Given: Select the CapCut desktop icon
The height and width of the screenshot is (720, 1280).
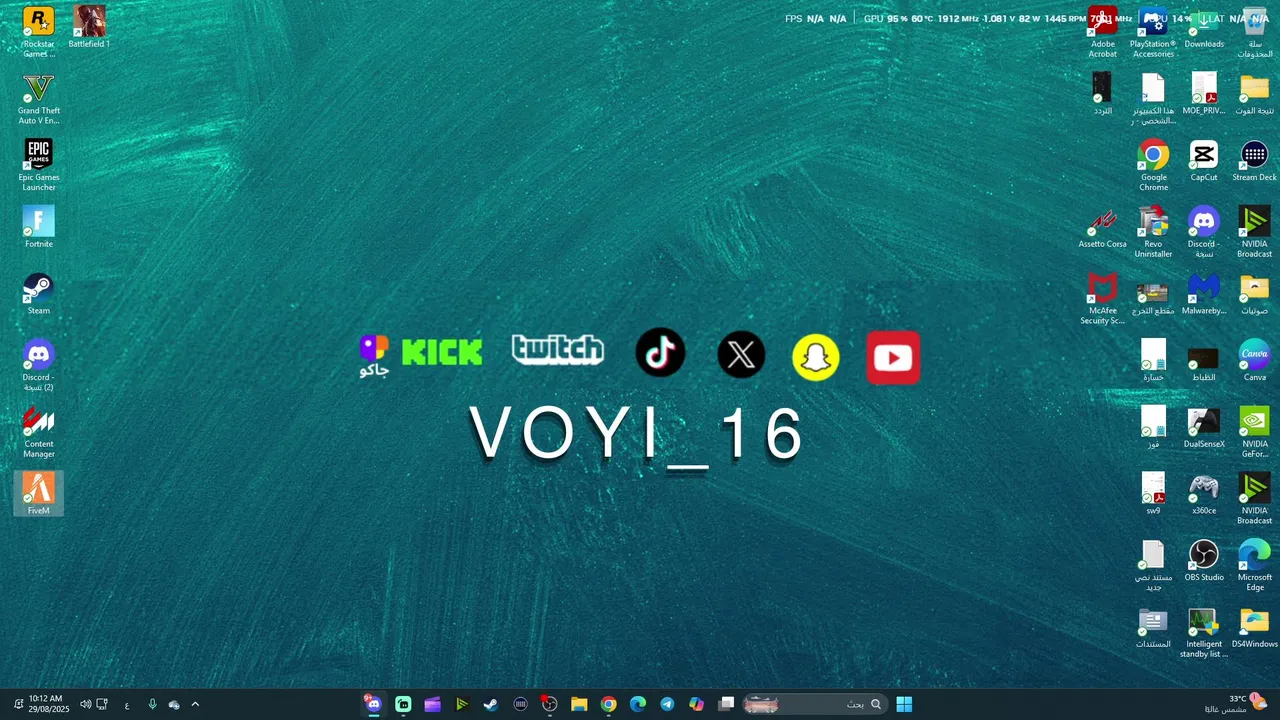Looking at the screenshot, I should (x=1204, y=160).
